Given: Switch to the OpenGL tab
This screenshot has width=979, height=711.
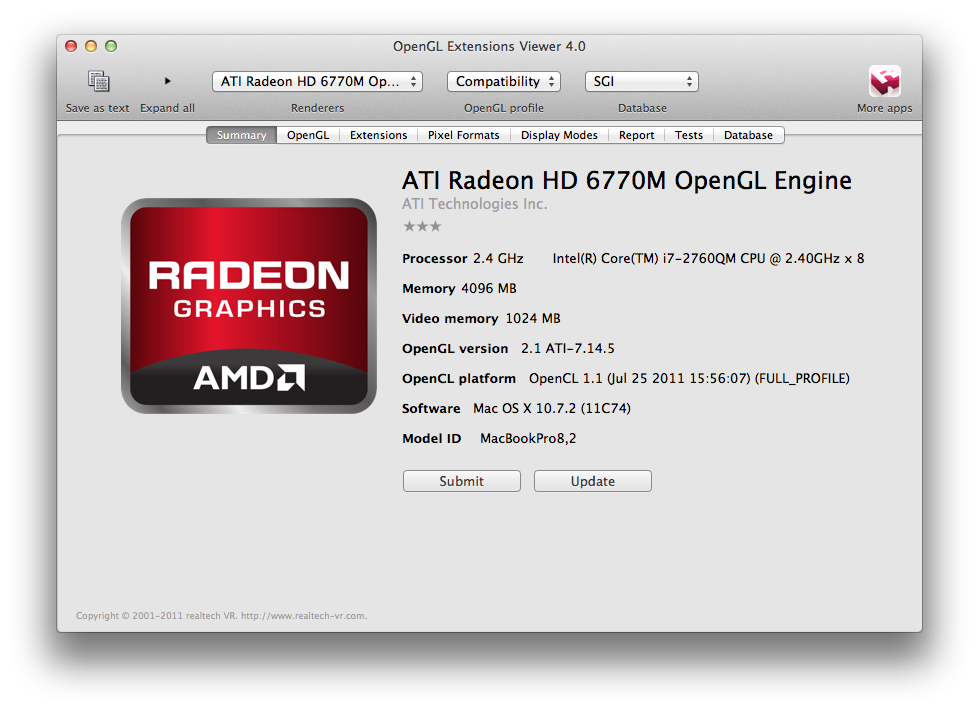Looking at the screenshot, I should click(308, 135).
